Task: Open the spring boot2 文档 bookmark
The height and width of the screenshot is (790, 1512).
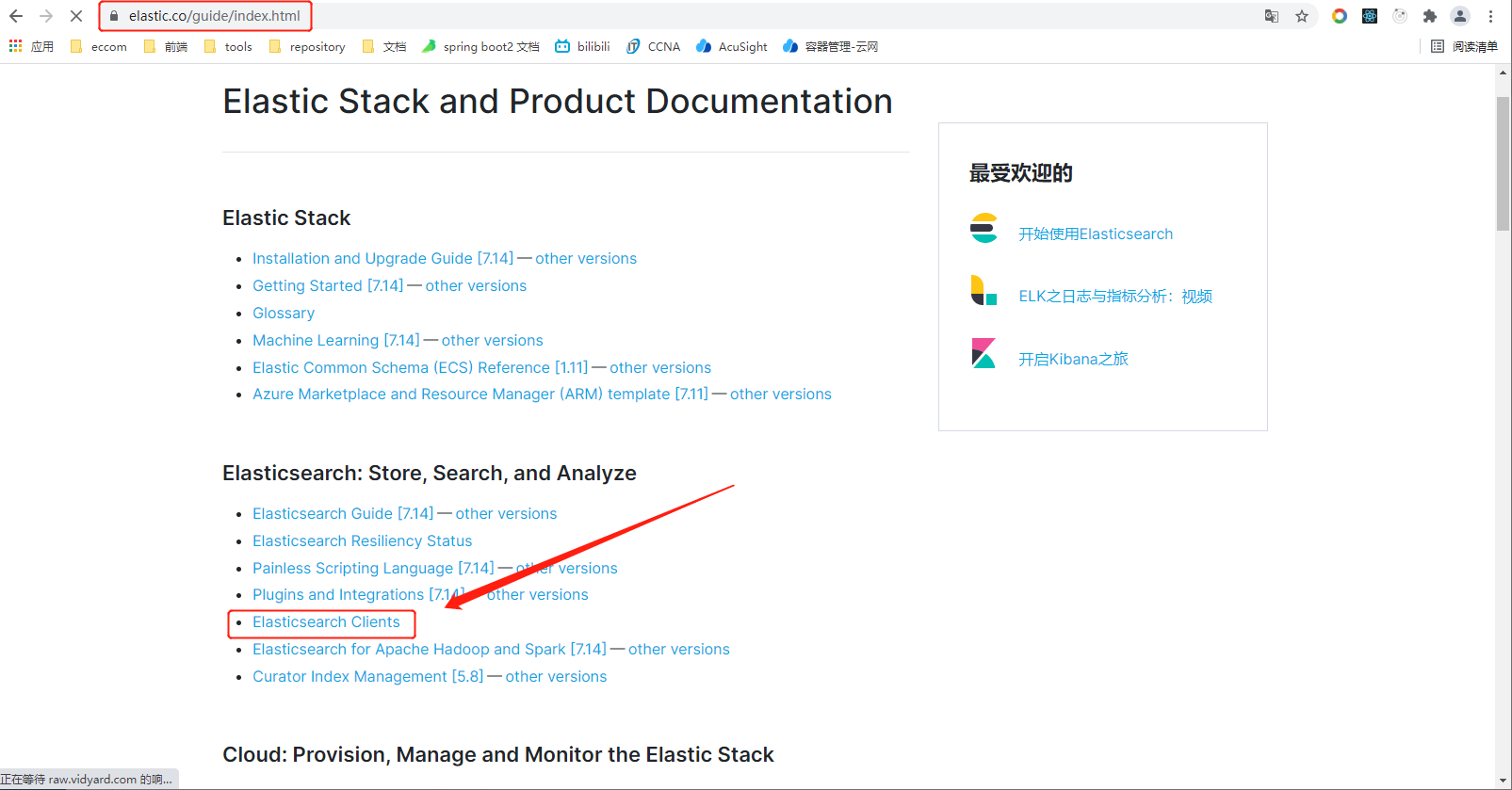Action: 480,46
